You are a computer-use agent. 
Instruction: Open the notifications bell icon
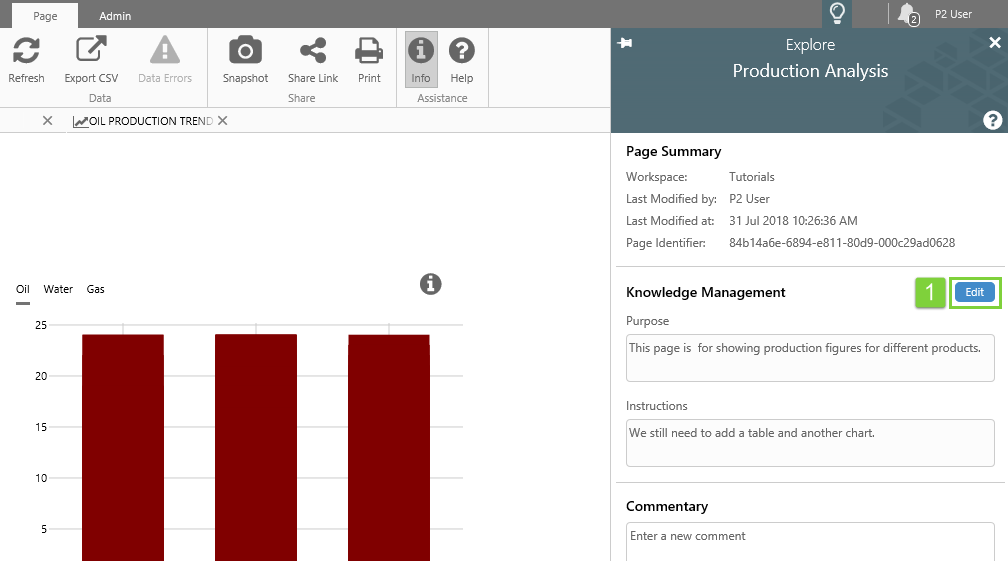click(907, 13)
